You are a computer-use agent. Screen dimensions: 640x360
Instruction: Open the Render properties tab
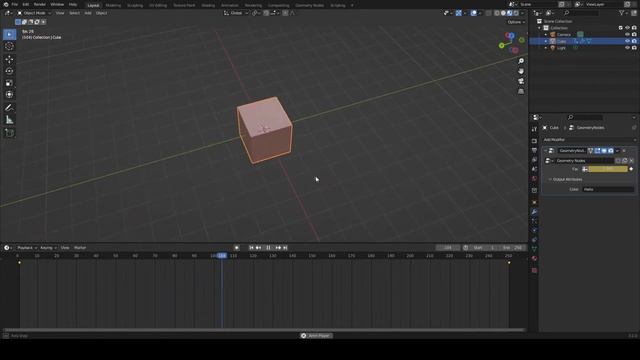point(534,141)
